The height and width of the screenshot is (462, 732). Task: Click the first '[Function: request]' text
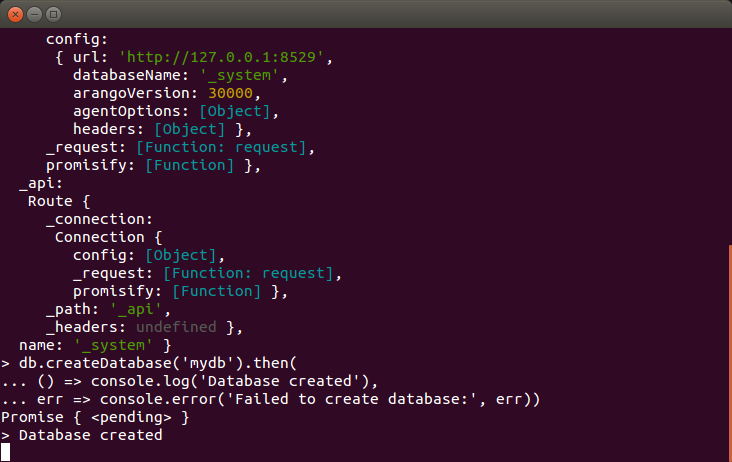[221, 147]
